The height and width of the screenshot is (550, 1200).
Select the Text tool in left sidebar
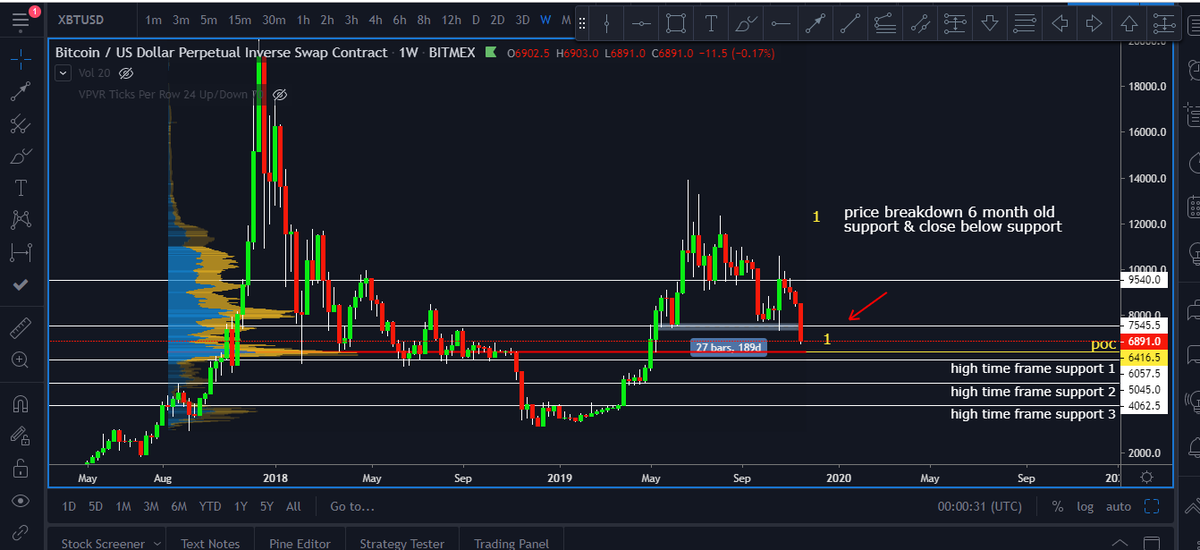click(21, 188)
